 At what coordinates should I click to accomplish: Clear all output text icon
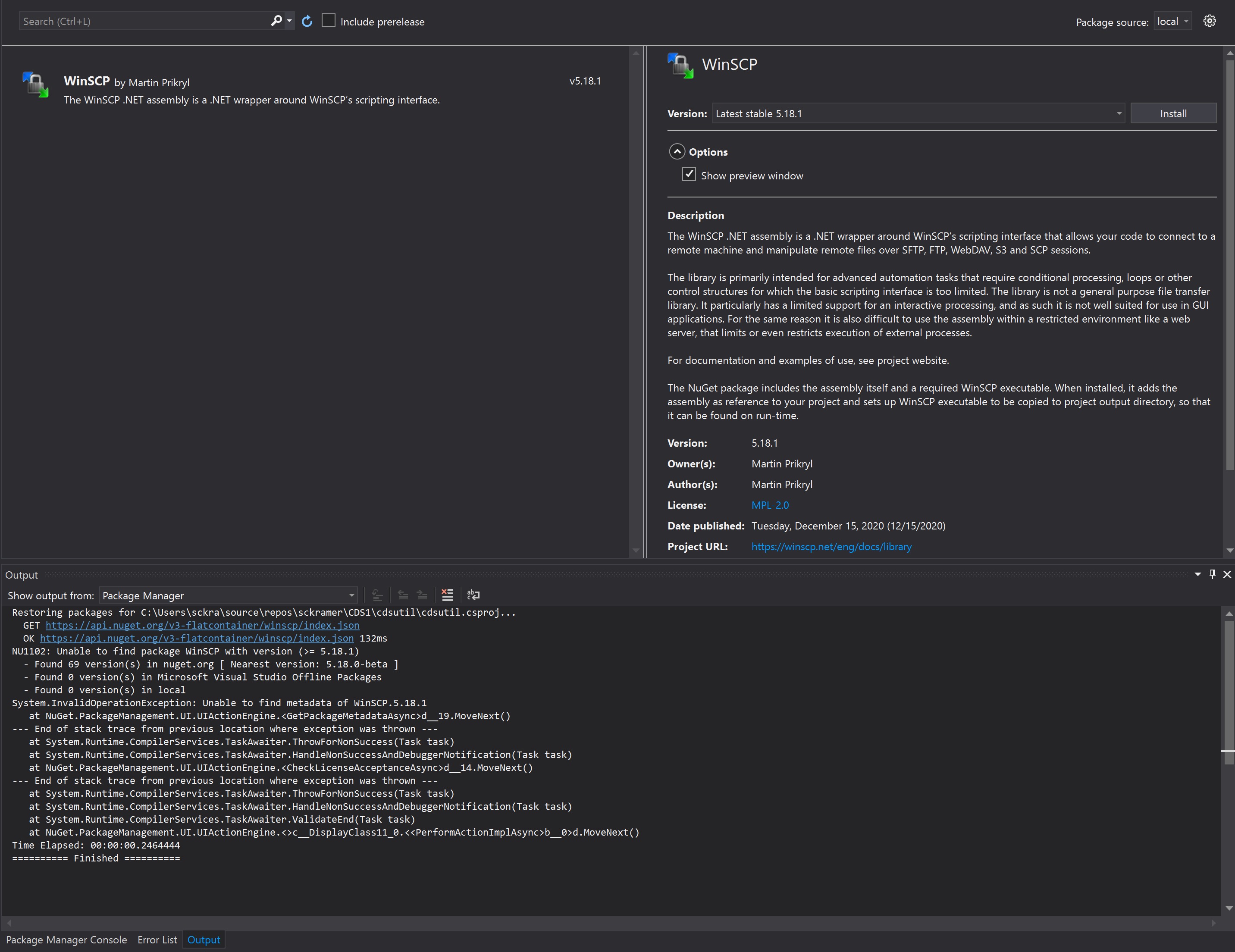(447, 595)
